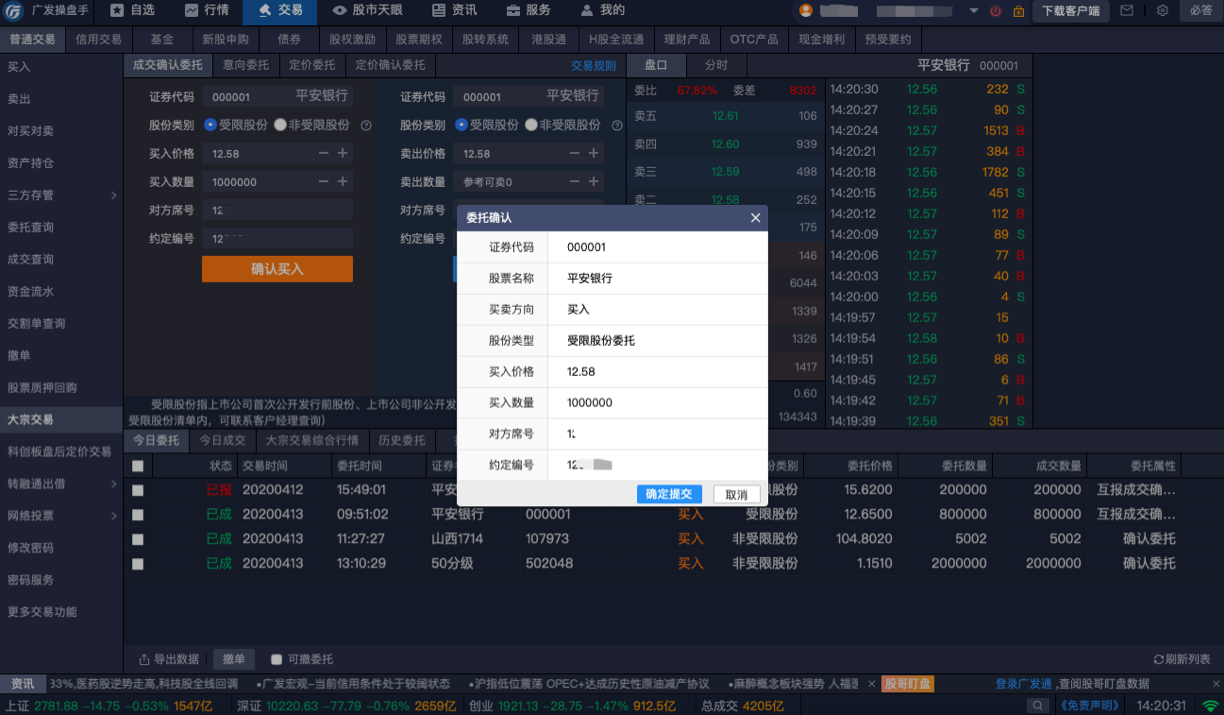Open 行情 chart tab in top navigation
Viewport: 1224px width, 715px height.
206,10
